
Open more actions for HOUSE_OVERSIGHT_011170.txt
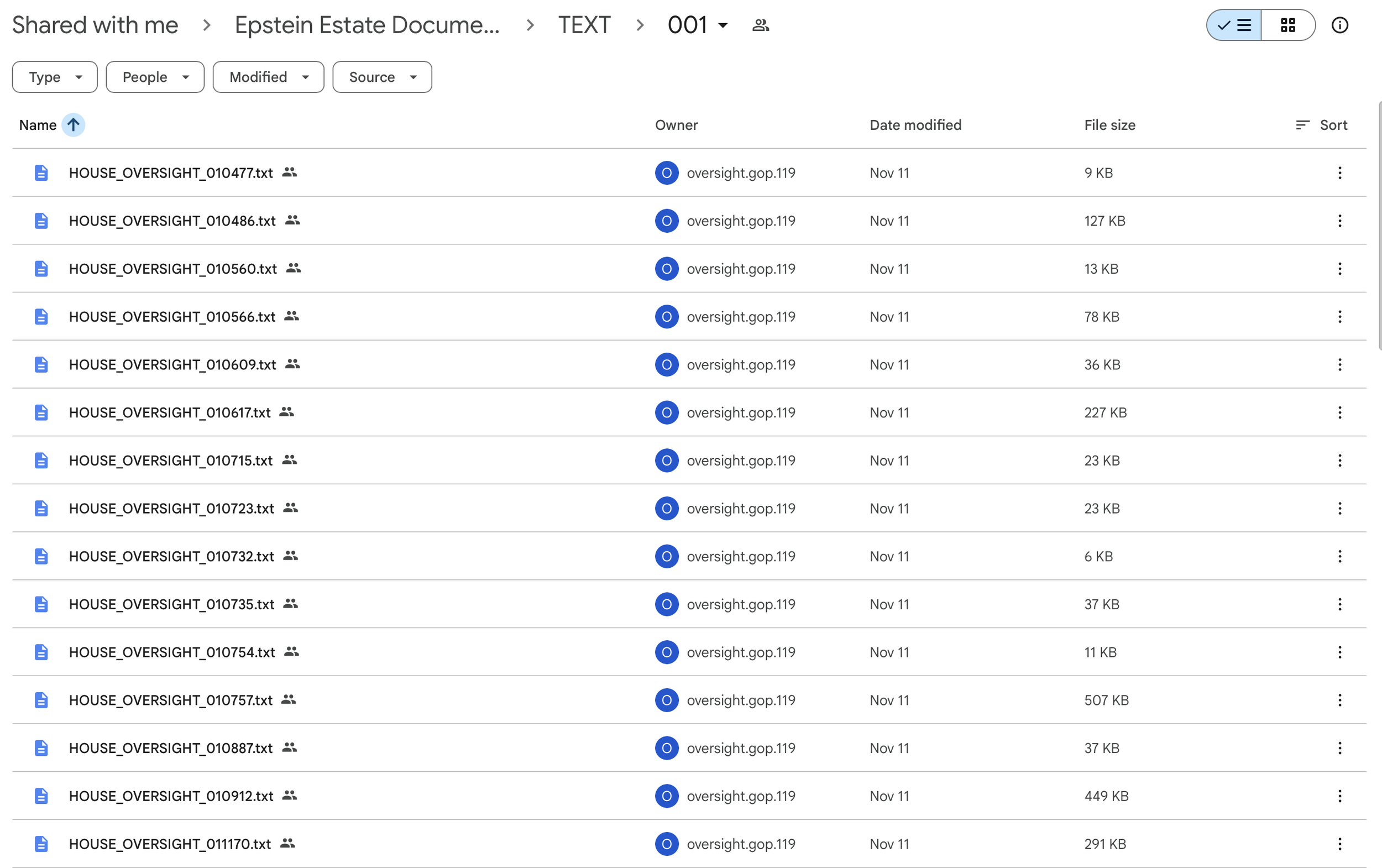1339,844
